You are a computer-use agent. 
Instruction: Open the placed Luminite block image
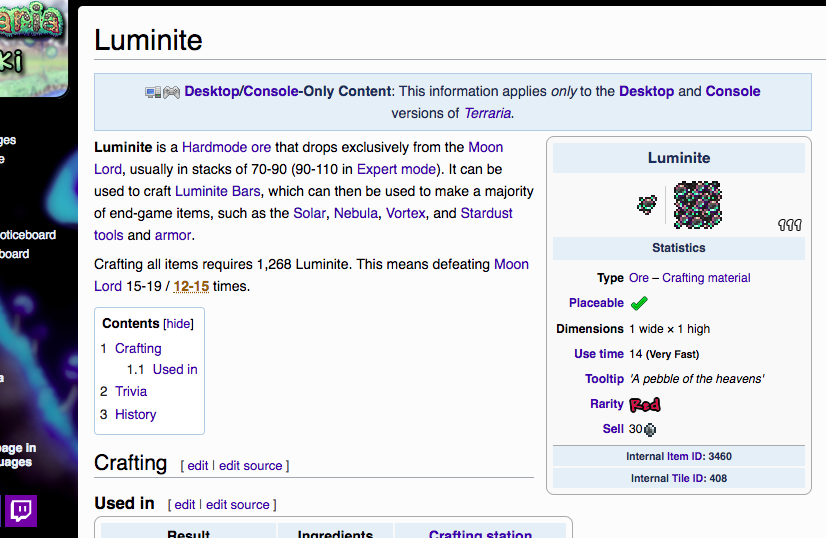click(697, 204)
